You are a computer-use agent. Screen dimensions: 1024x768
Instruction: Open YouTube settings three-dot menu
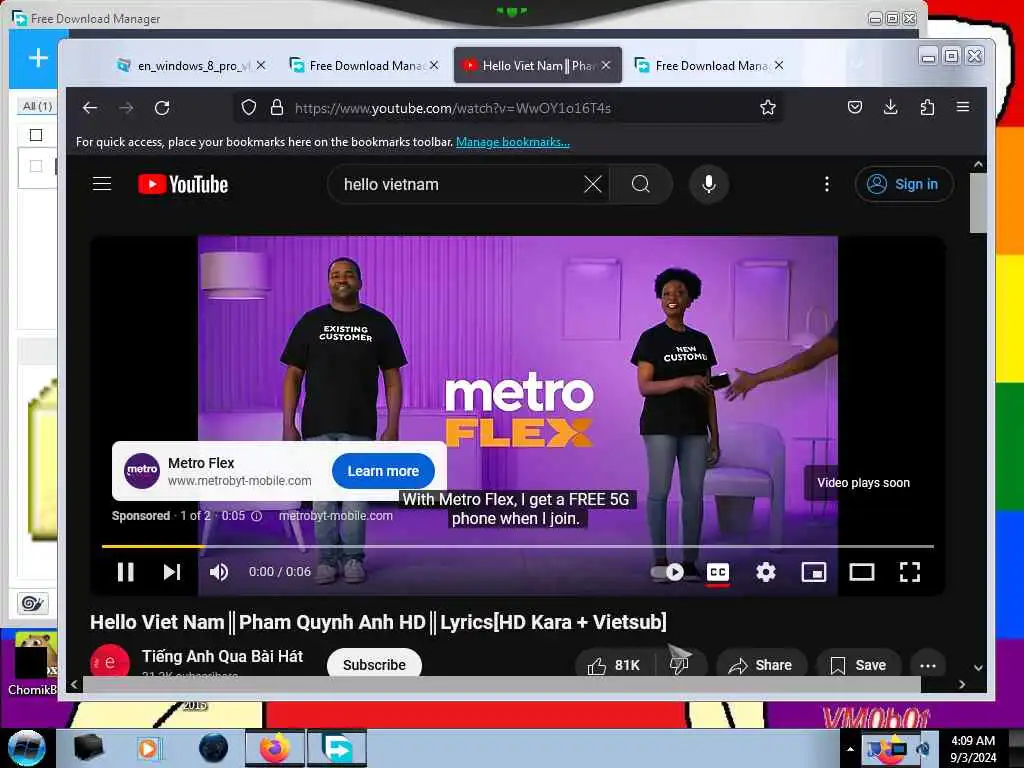[827, 184]
